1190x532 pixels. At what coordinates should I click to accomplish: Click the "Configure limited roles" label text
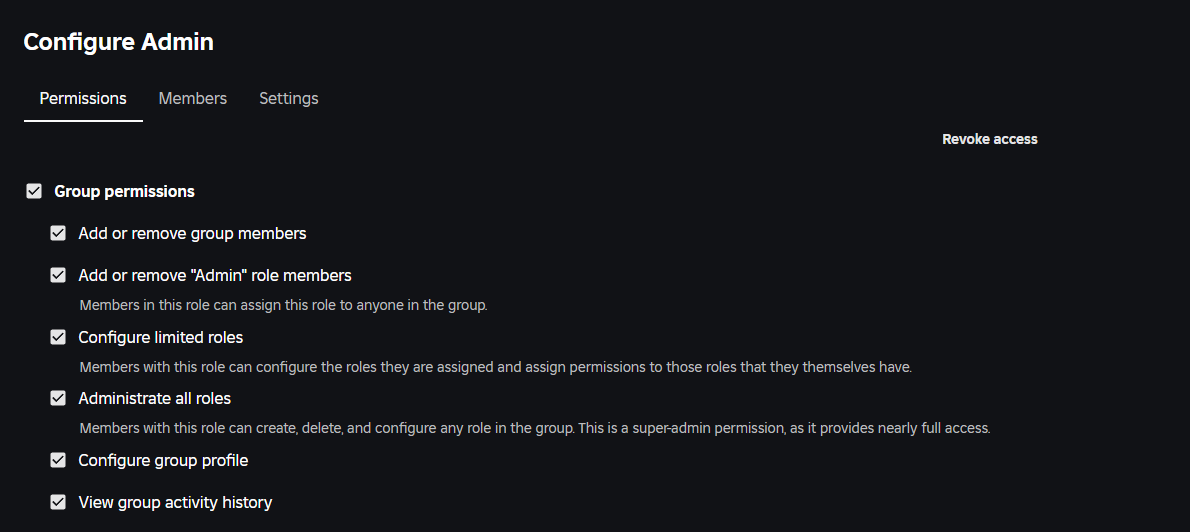[161, 337]
